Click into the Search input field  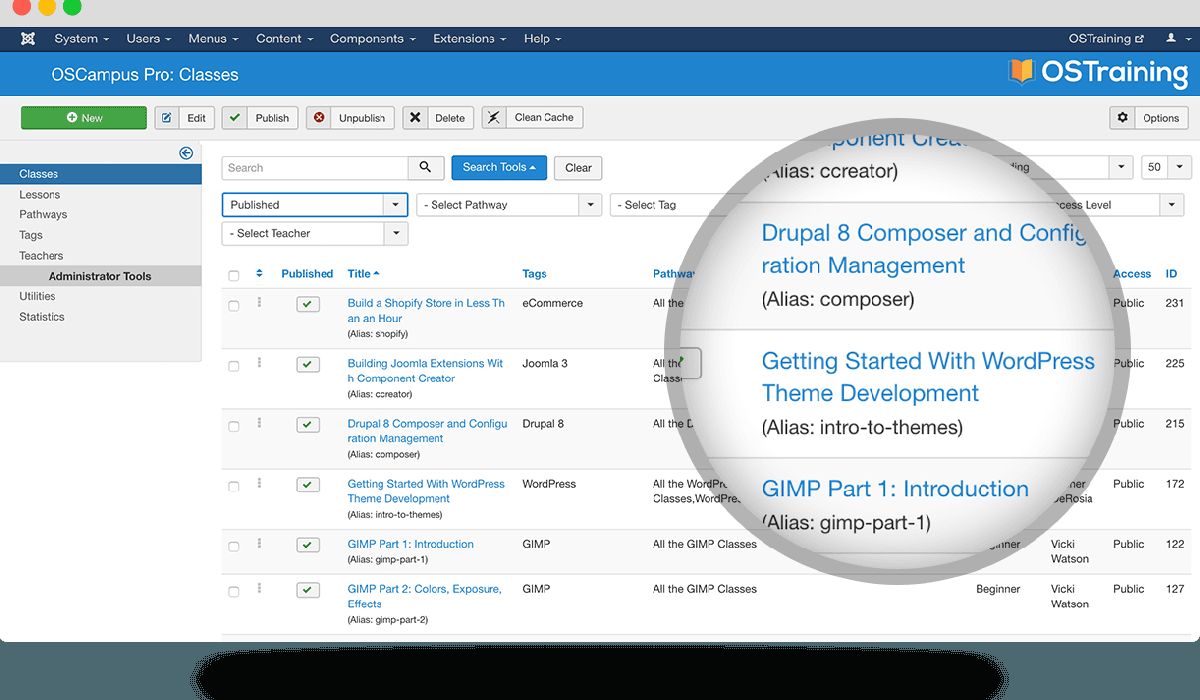coord(315,168)
